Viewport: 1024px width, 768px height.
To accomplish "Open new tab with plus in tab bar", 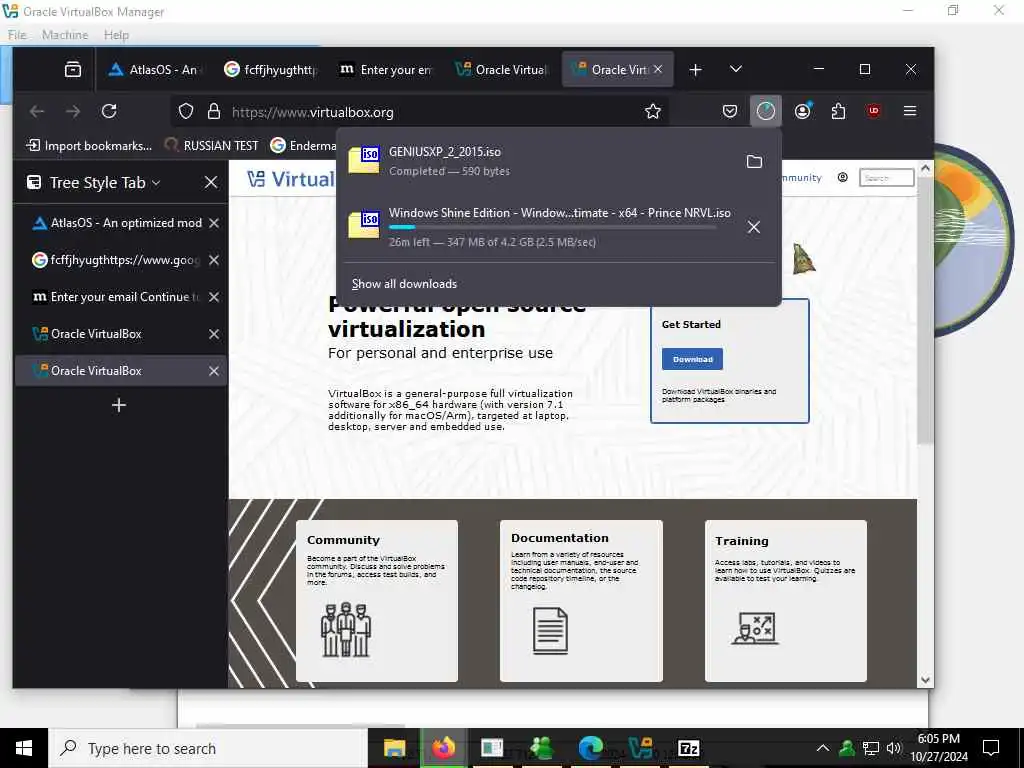I will 696,69.
